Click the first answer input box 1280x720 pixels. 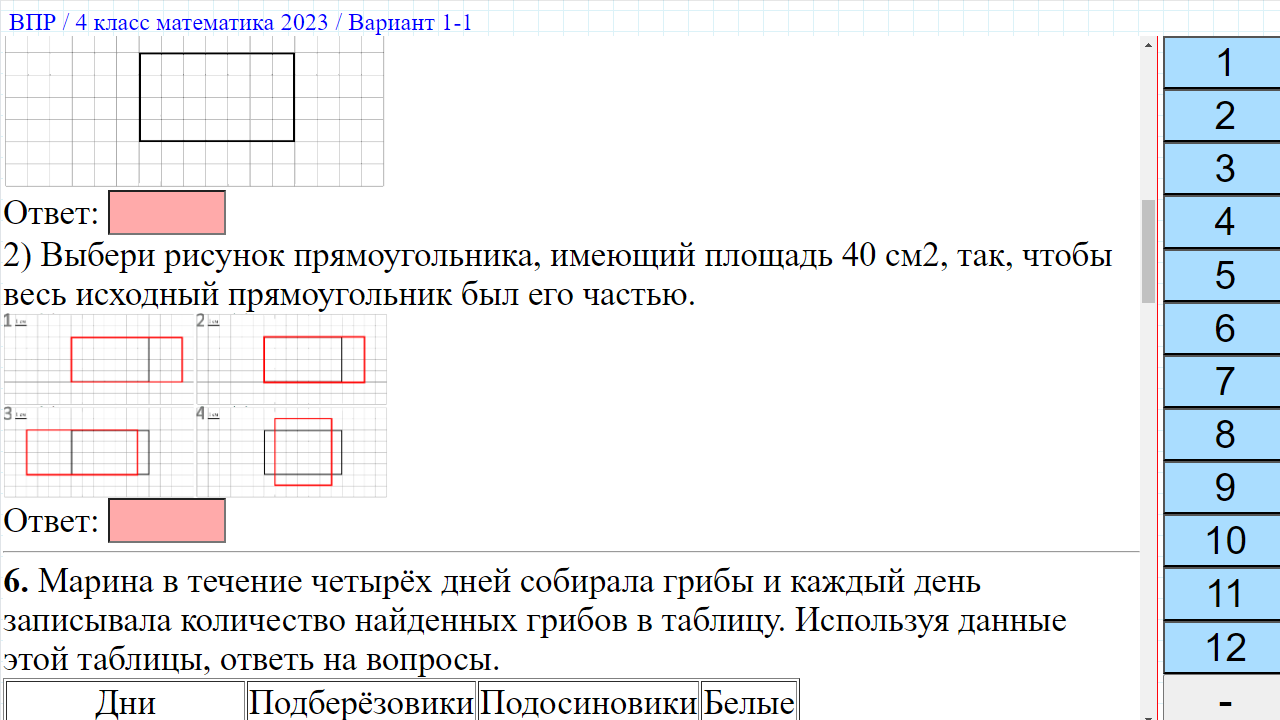167,211
